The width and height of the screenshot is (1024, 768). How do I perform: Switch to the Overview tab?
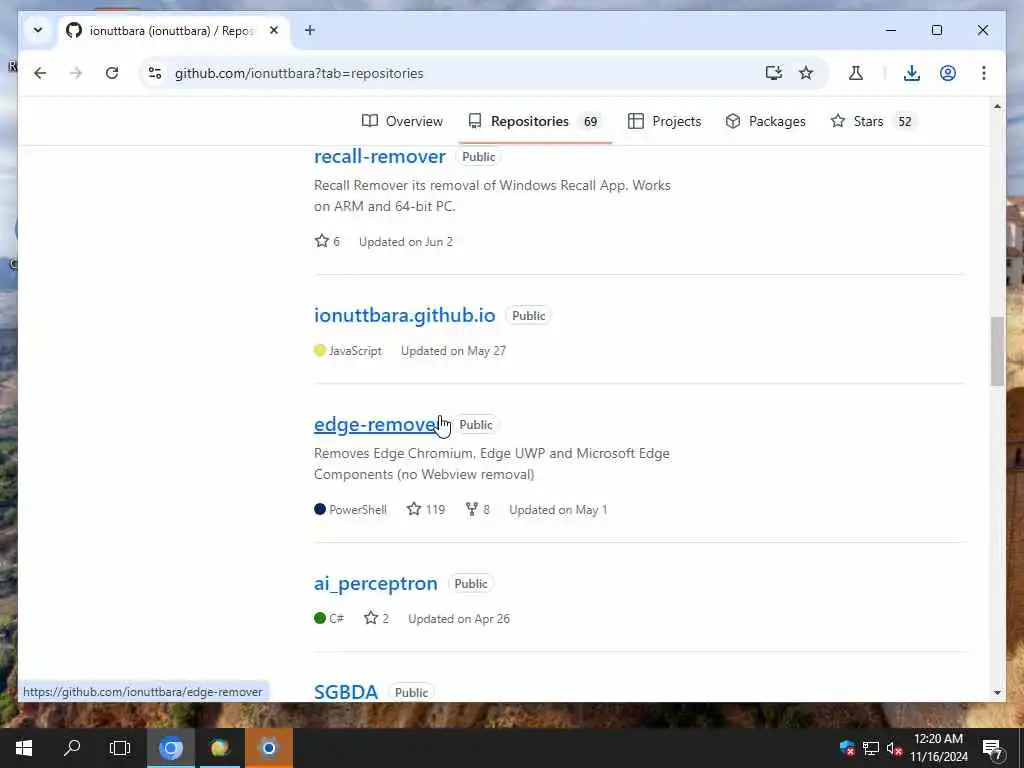402,121
